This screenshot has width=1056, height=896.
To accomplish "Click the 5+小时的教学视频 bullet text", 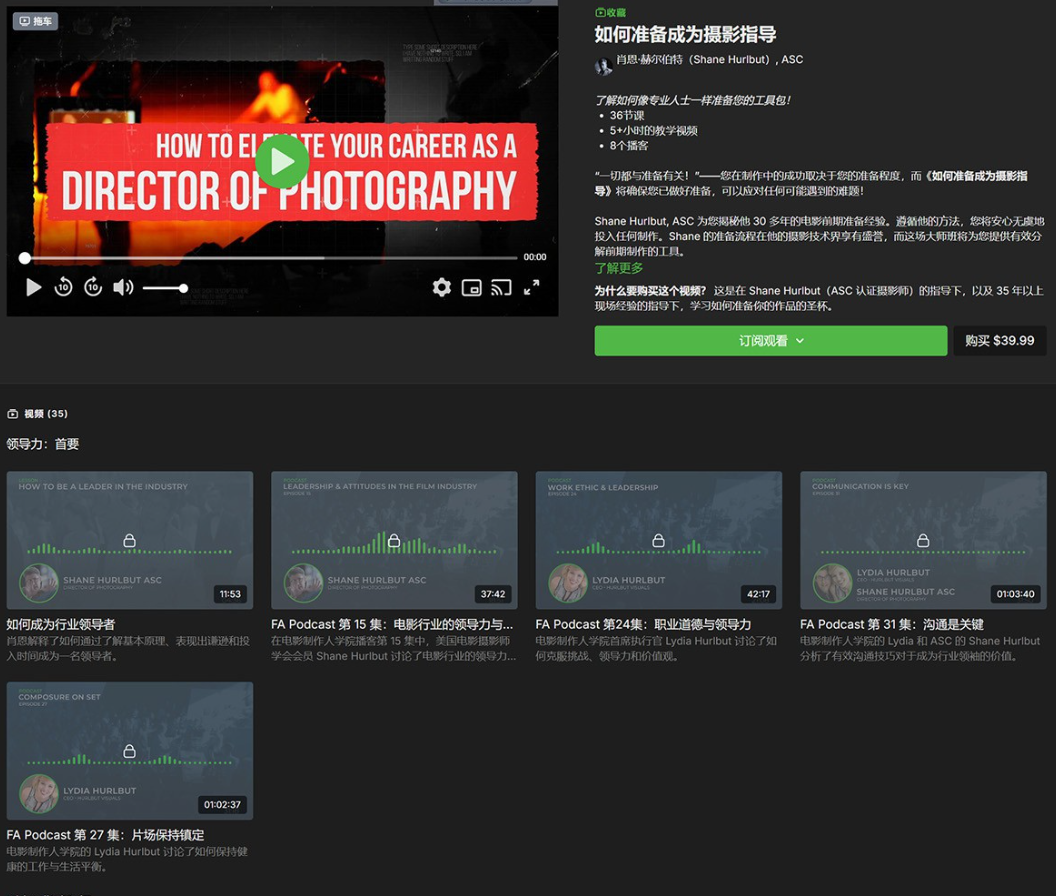I will coord(653,131).
